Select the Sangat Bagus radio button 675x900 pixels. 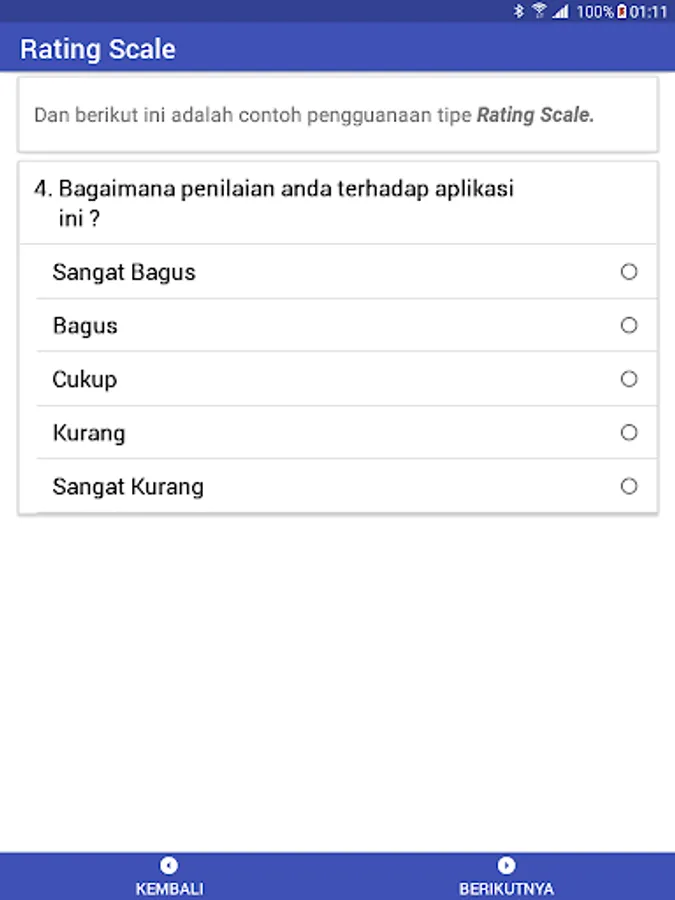629,272
